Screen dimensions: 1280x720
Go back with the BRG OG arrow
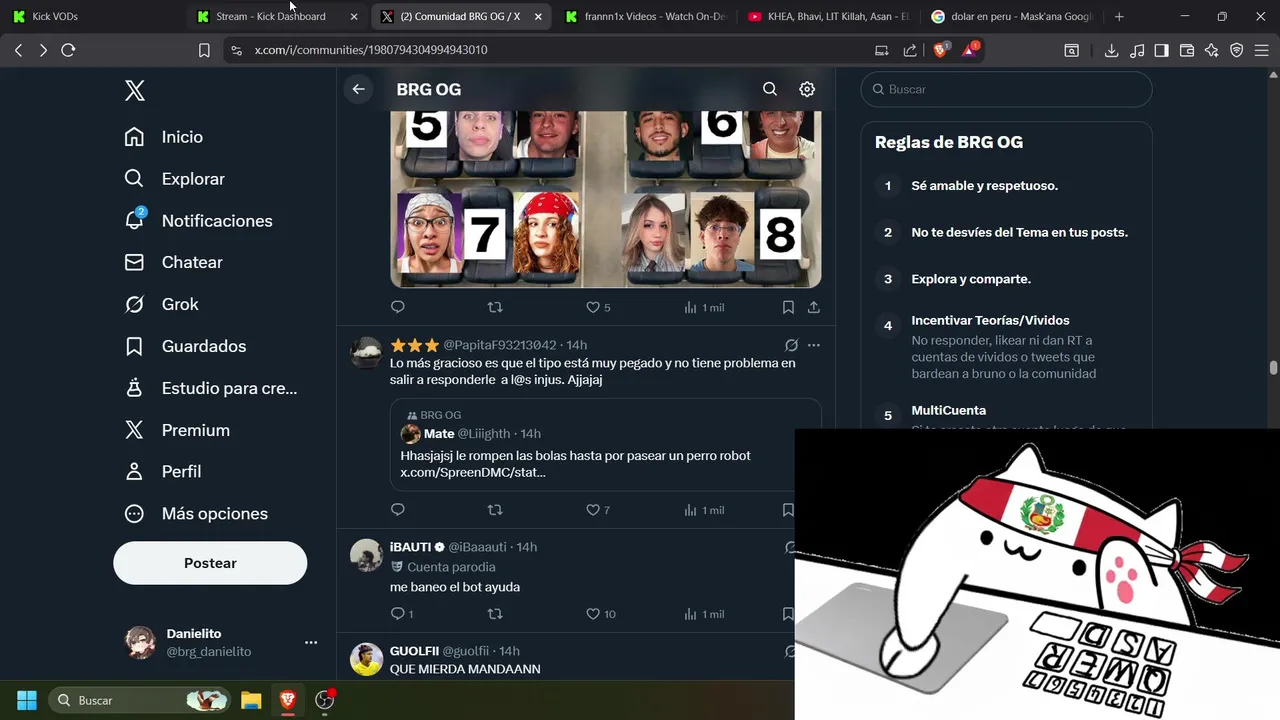[358, 89]
